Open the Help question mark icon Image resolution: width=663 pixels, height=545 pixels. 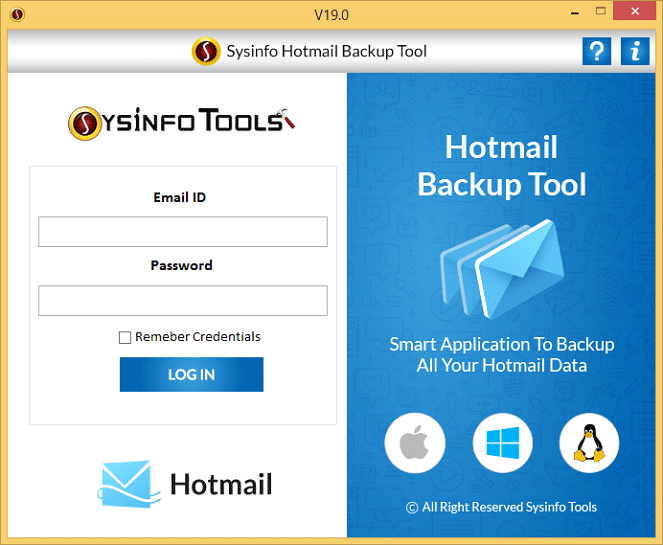pos(597,51)
